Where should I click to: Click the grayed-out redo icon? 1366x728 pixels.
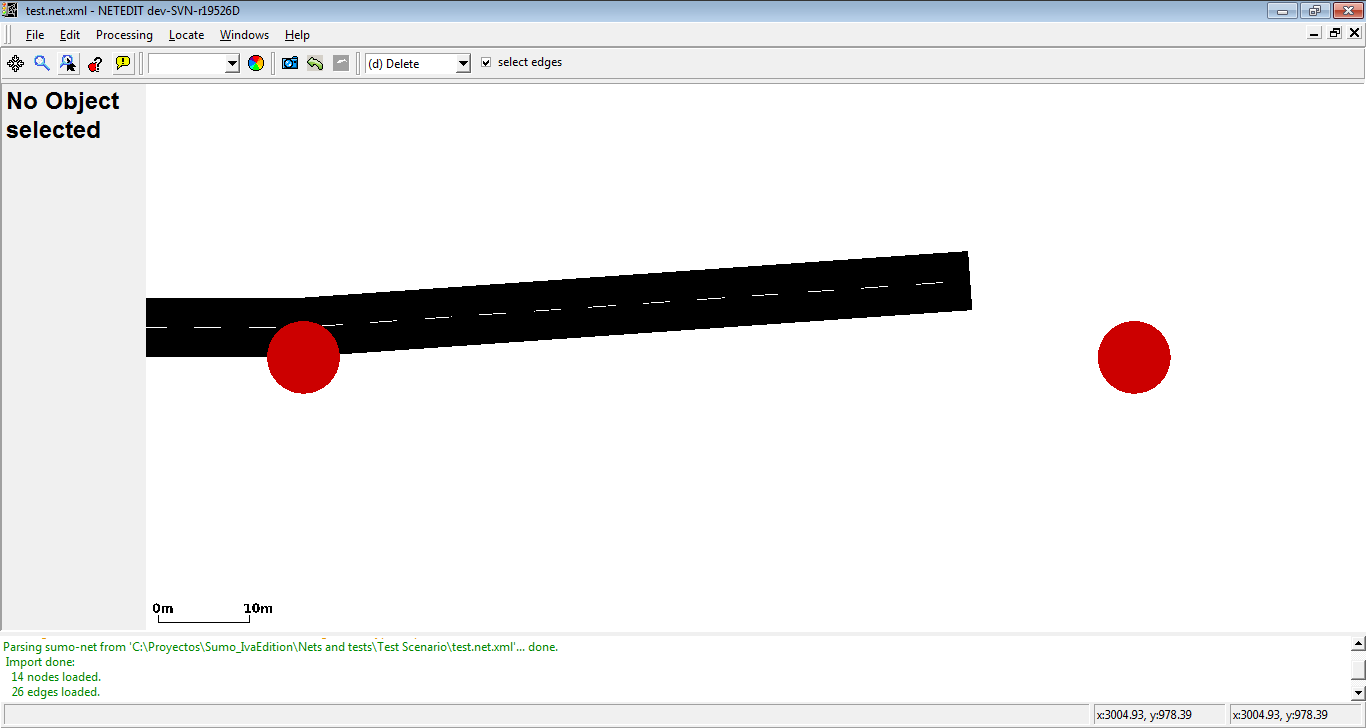tap(341, 63)
